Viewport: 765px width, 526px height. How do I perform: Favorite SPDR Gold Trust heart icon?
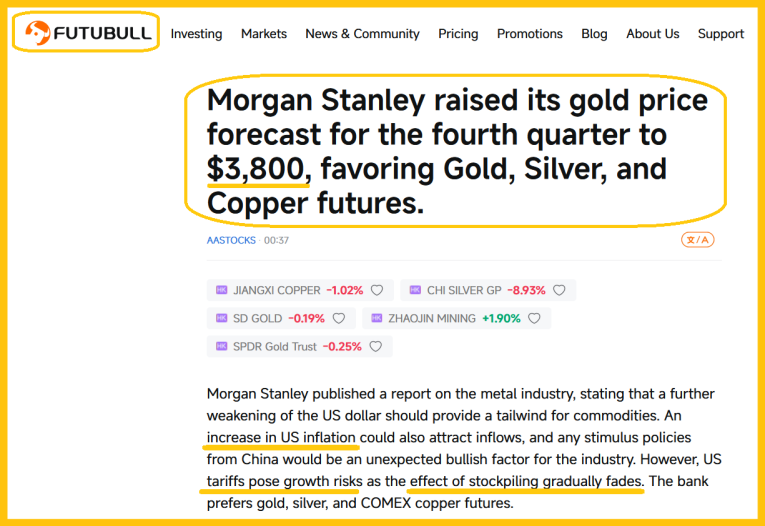coord(377,347)
